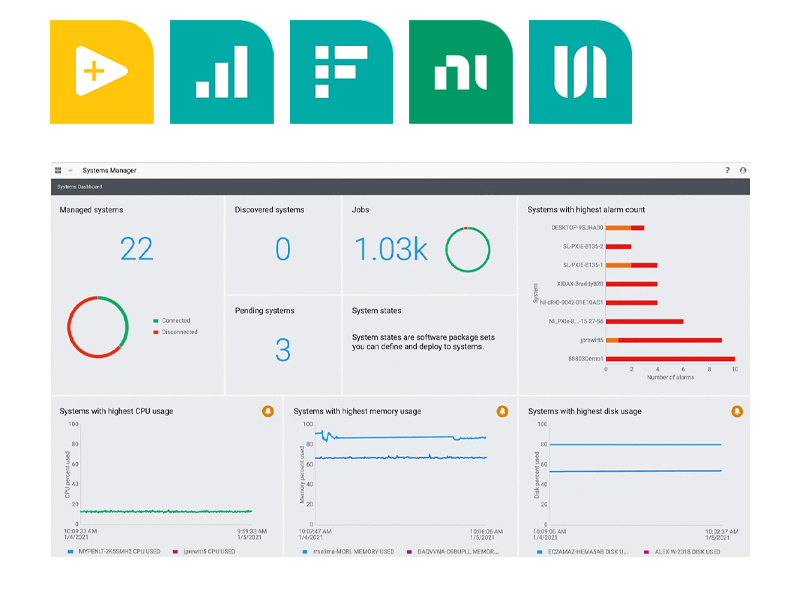Click the teal bar chart product icon
Viewport: 800px width, 600px height.
222,72
